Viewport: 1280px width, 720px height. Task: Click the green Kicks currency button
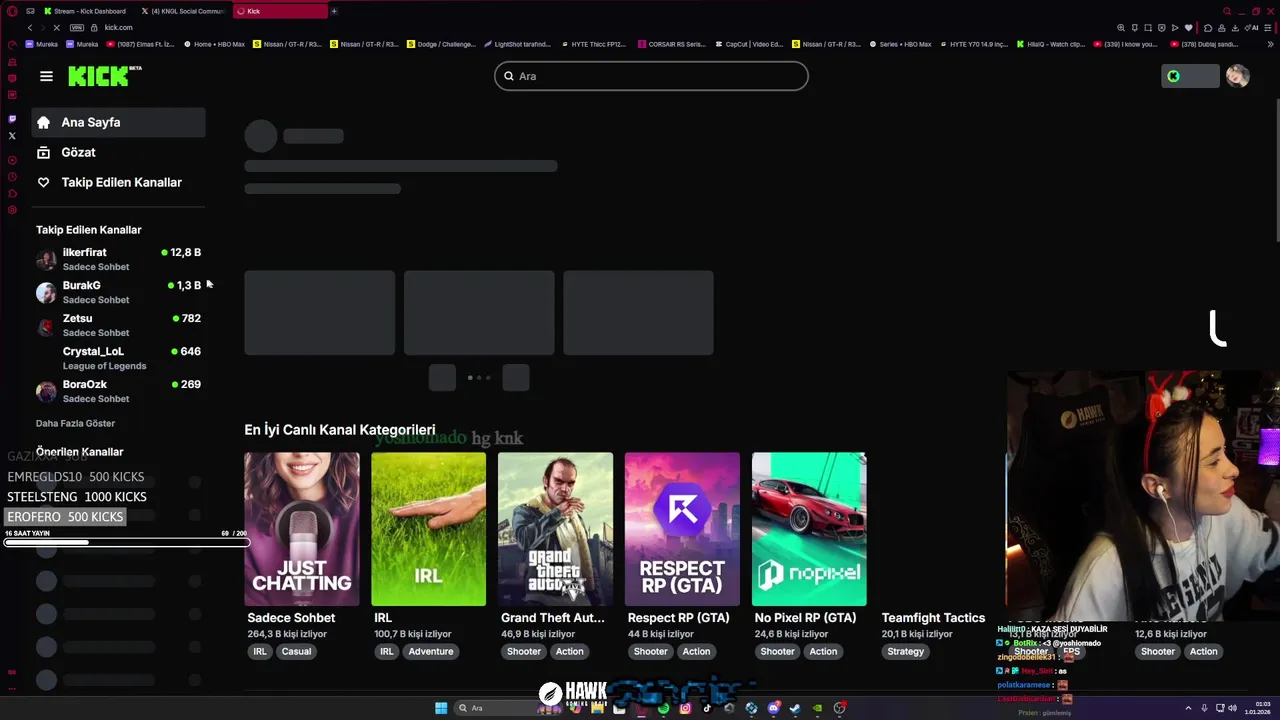pyautogui.click(x=1190, y=76)
